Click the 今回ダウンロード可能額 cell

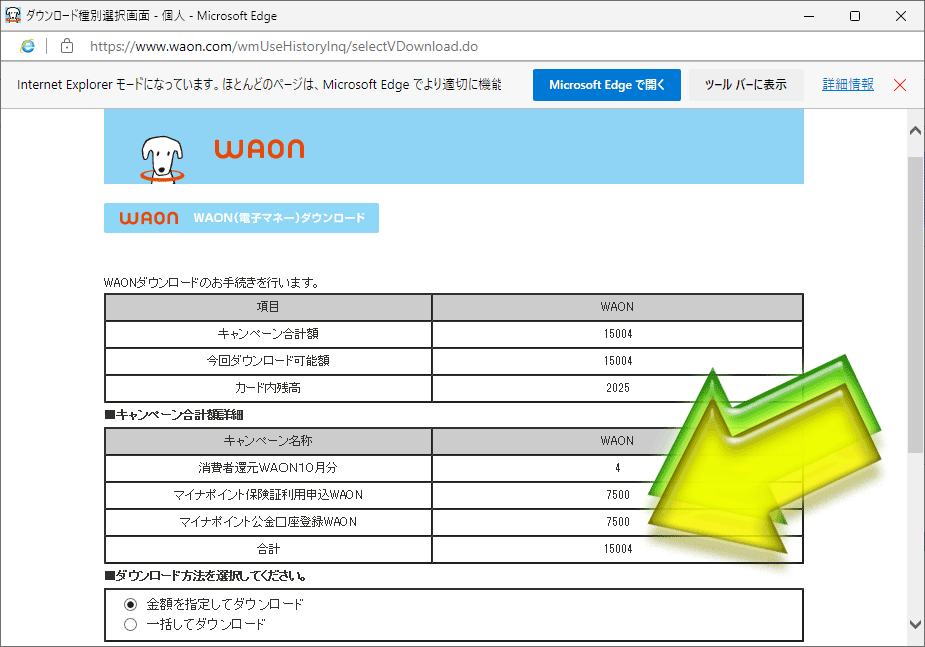click(268, 361)
